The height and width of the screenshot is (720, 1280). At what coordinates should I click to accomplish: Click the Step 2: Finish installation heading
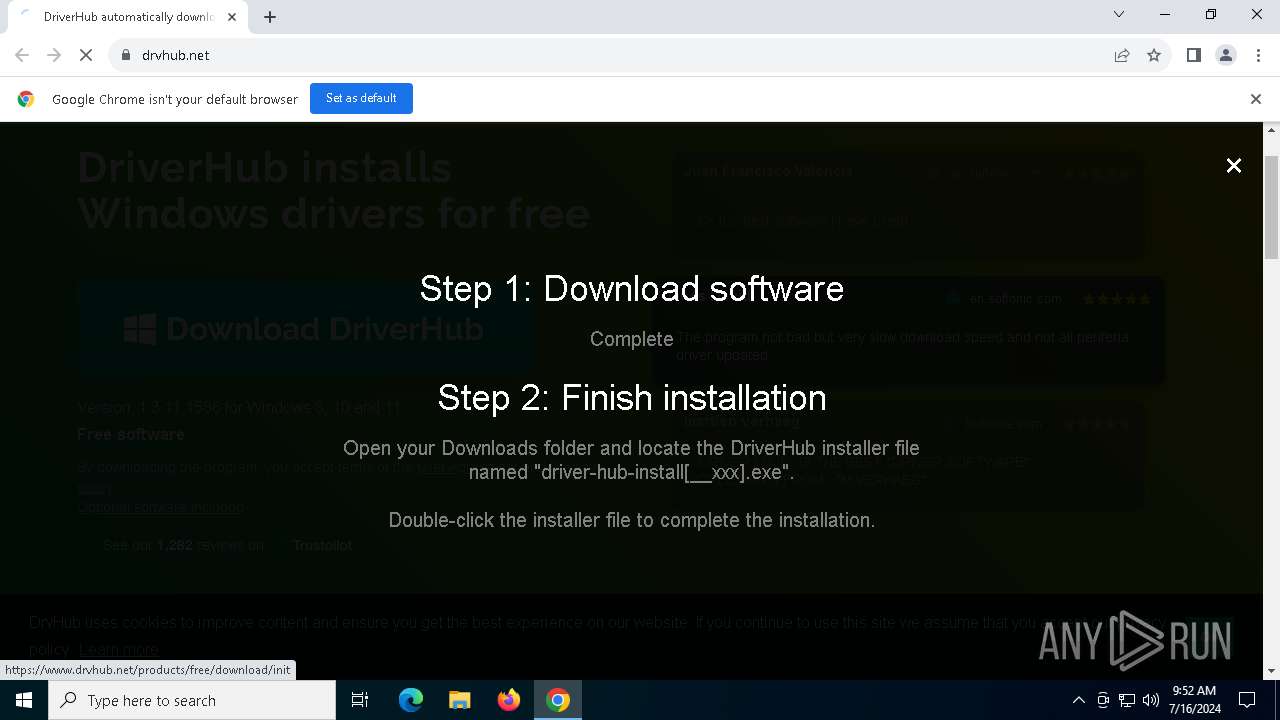point(632,398)
